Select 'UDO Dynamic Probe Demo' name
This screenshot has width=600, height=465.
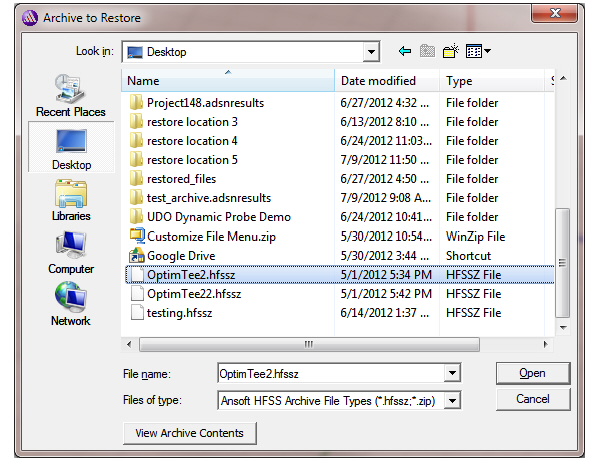pyautogui.click(x=219, y=217)
